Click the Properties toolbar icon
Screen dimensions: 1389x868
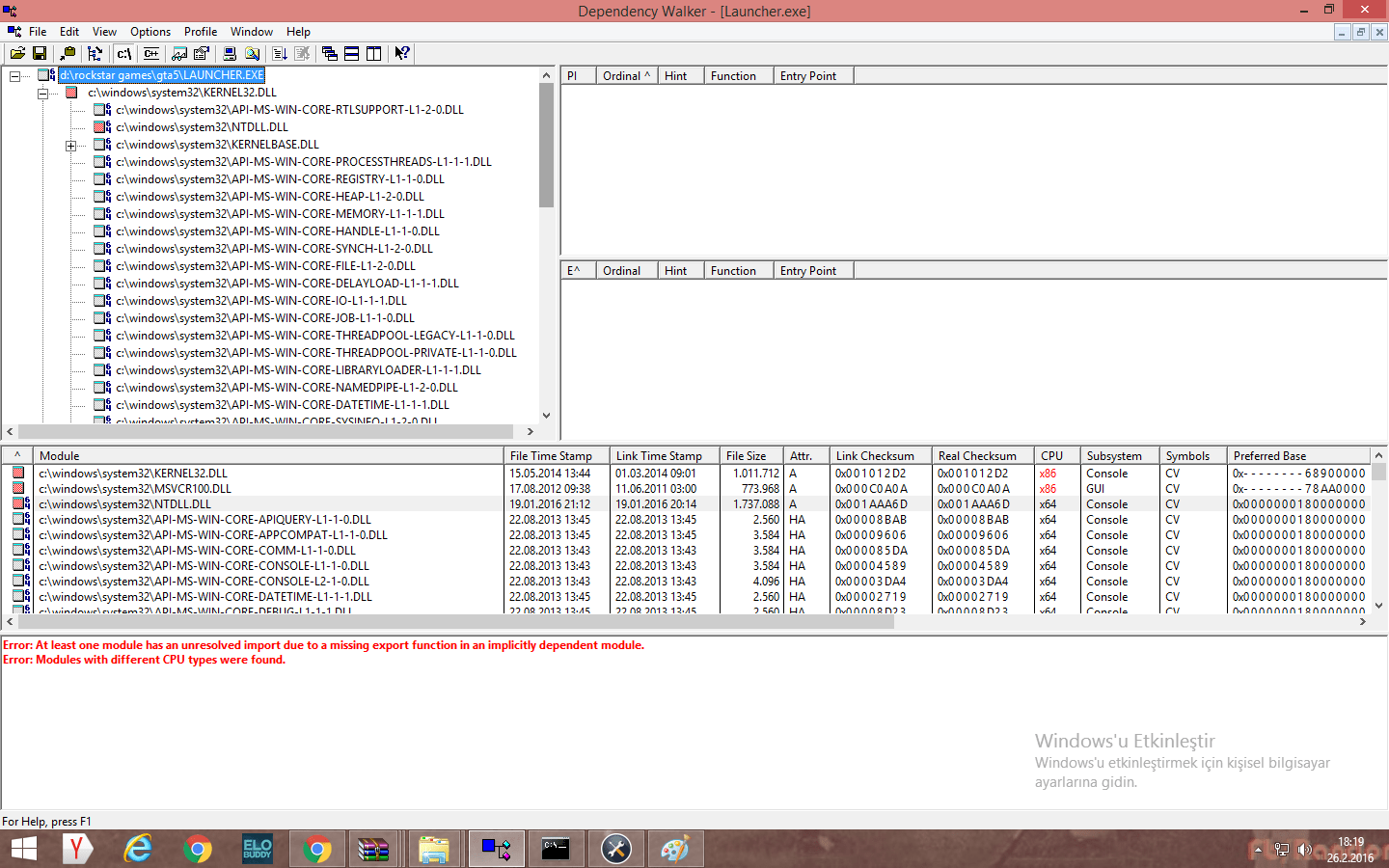click(x=202, y=54)
